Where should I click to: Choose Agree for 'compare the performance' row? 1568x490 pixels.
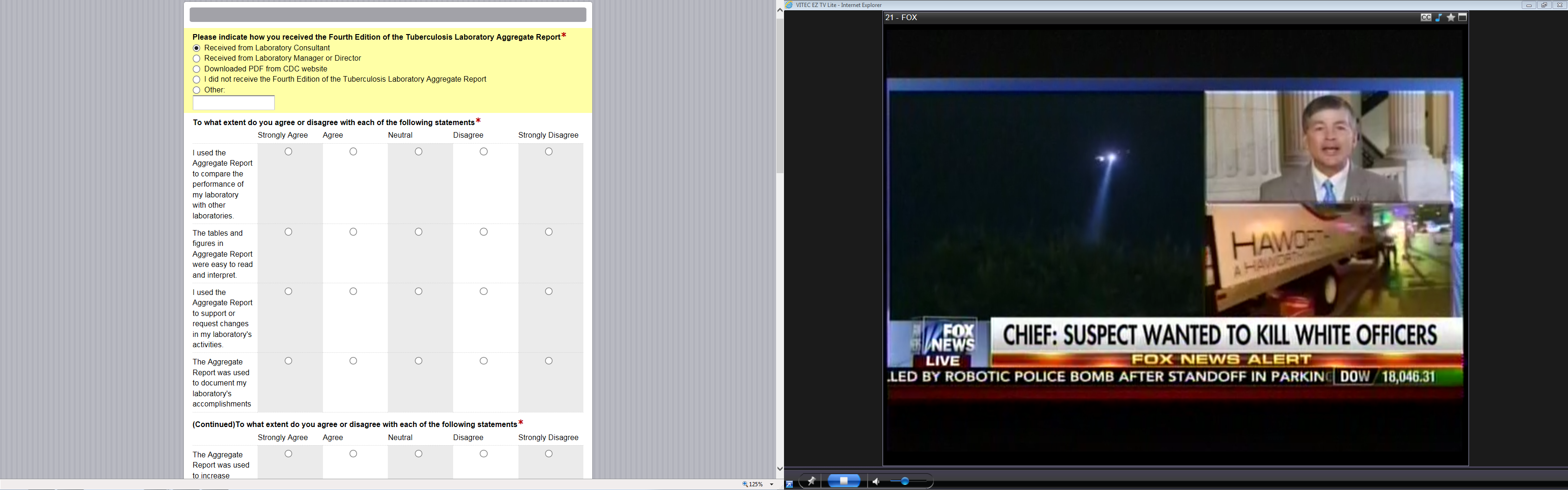354,152
